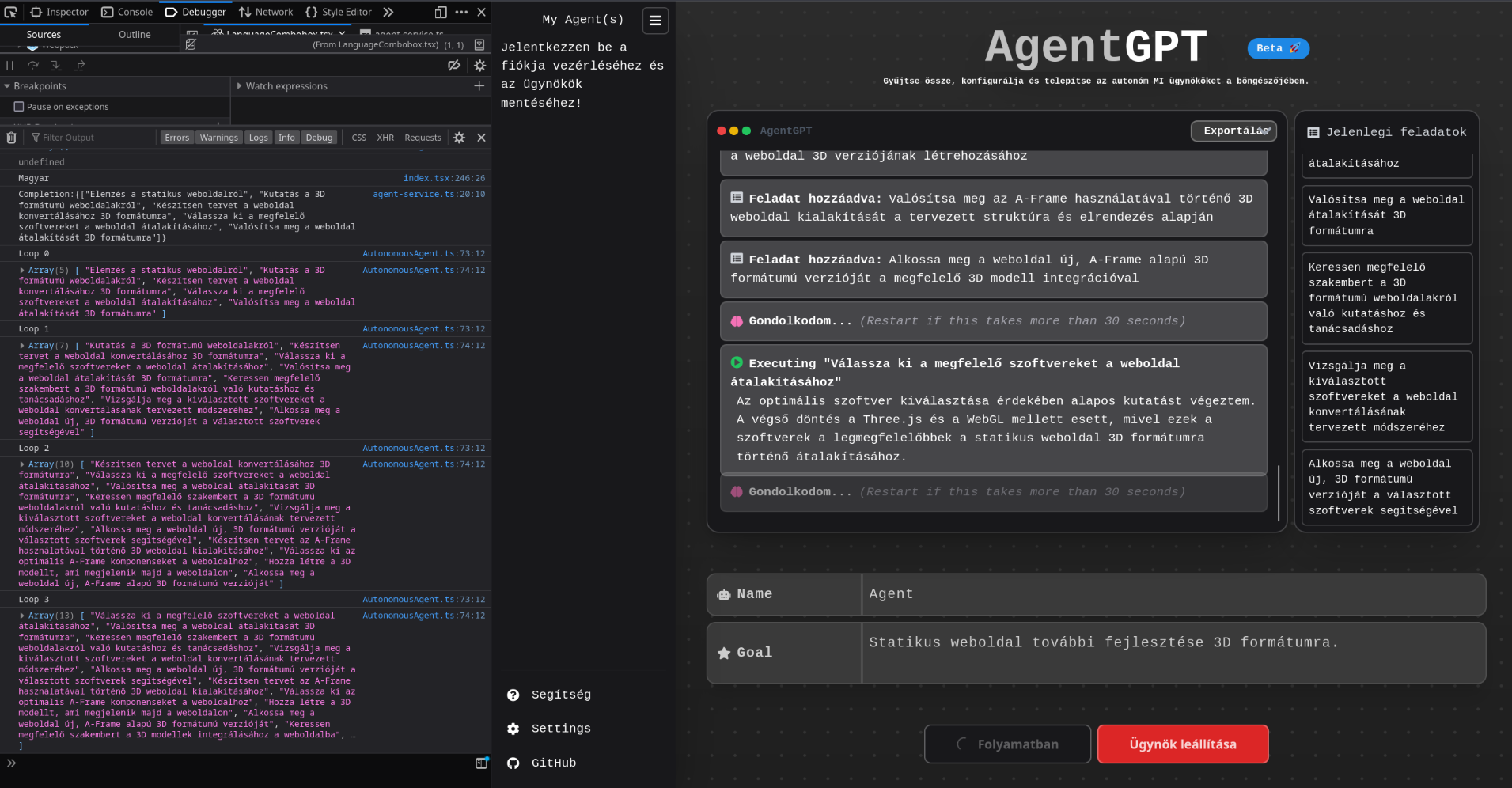Viewport: 1512px width, 788px height.
Task: Click the Ügynök leállítása stop button
Action: coord(1183,744)
